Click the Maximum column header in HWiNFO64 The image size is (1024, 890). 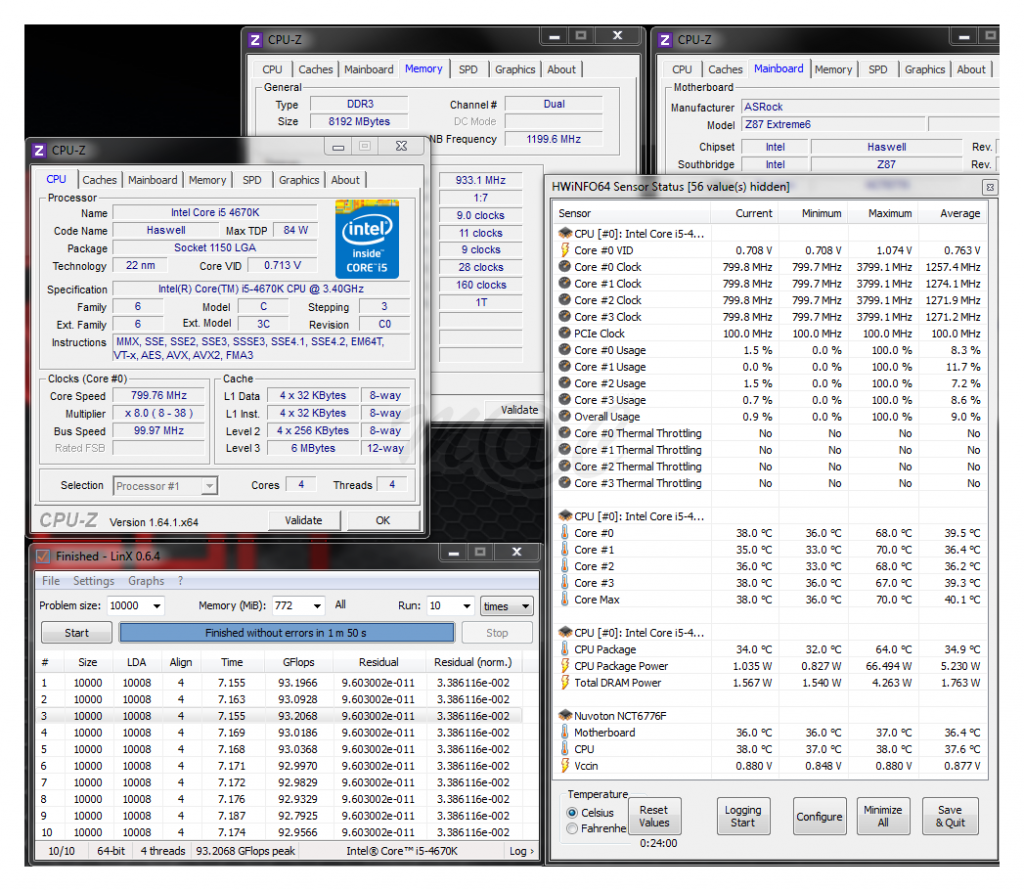click(x=889, y=213)
